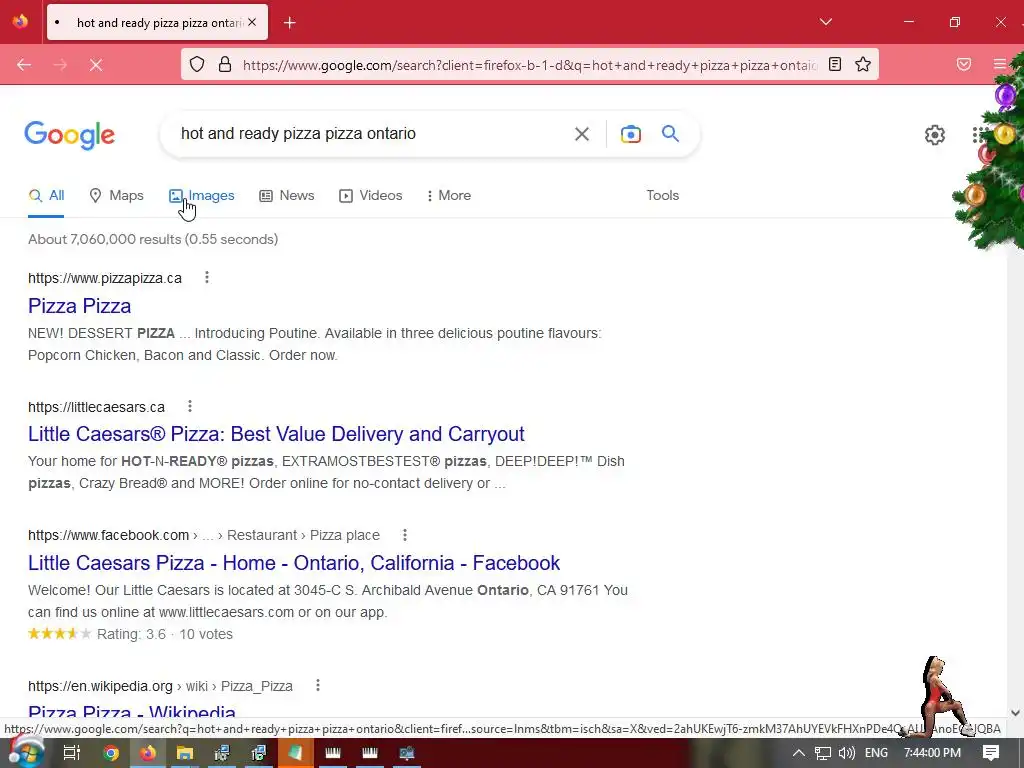Open Little Caesars Ontario California Facebook link
The height and width of the screenshot is (768, 1024).
tap(294, 562)
